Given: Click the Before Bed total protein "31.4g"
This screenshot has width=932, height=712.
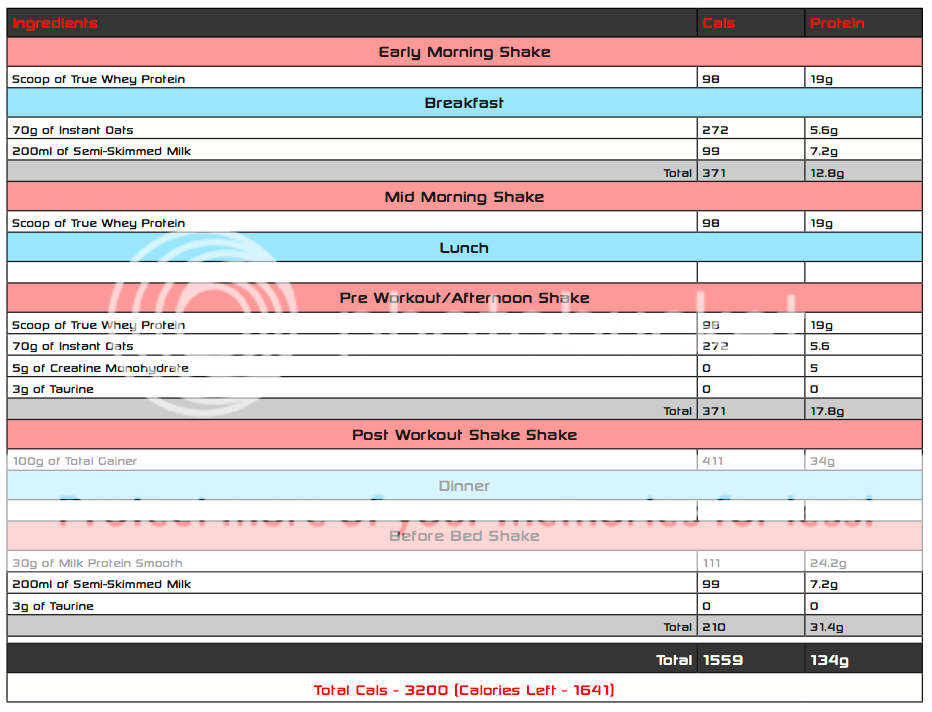Looking at the screenshot, I should pos(827,627).
